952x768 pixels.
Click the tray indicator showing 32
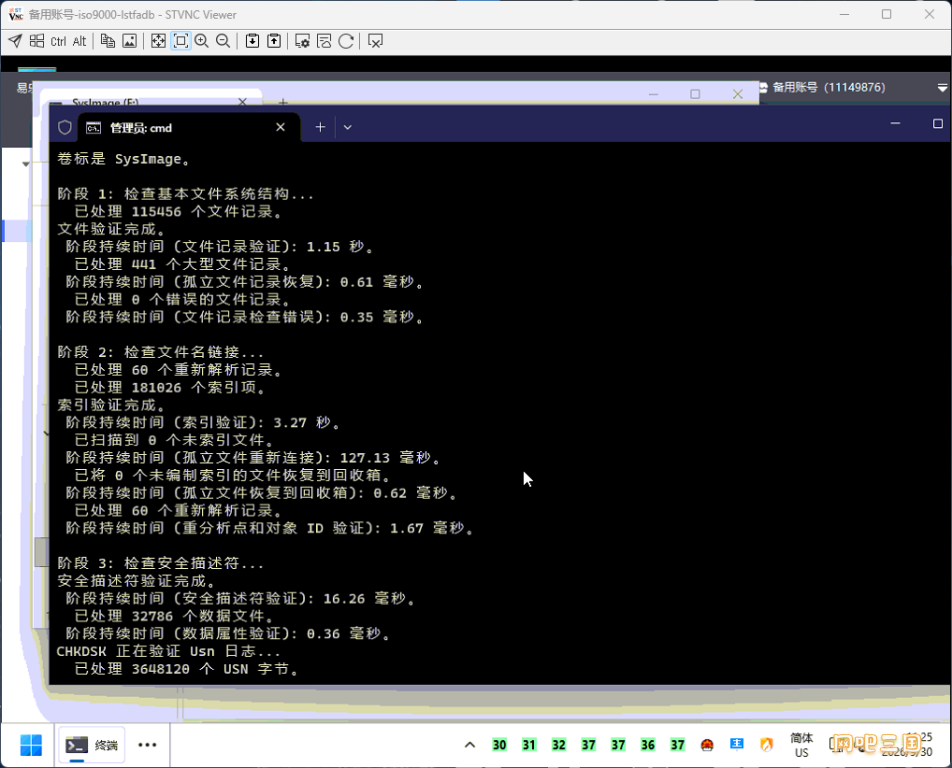point(559,745)
